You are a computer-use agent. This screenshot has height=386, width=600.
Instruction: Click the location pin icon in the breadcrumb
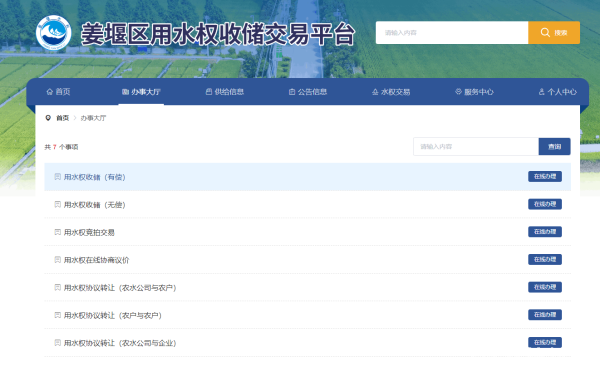tap(48, 118)
